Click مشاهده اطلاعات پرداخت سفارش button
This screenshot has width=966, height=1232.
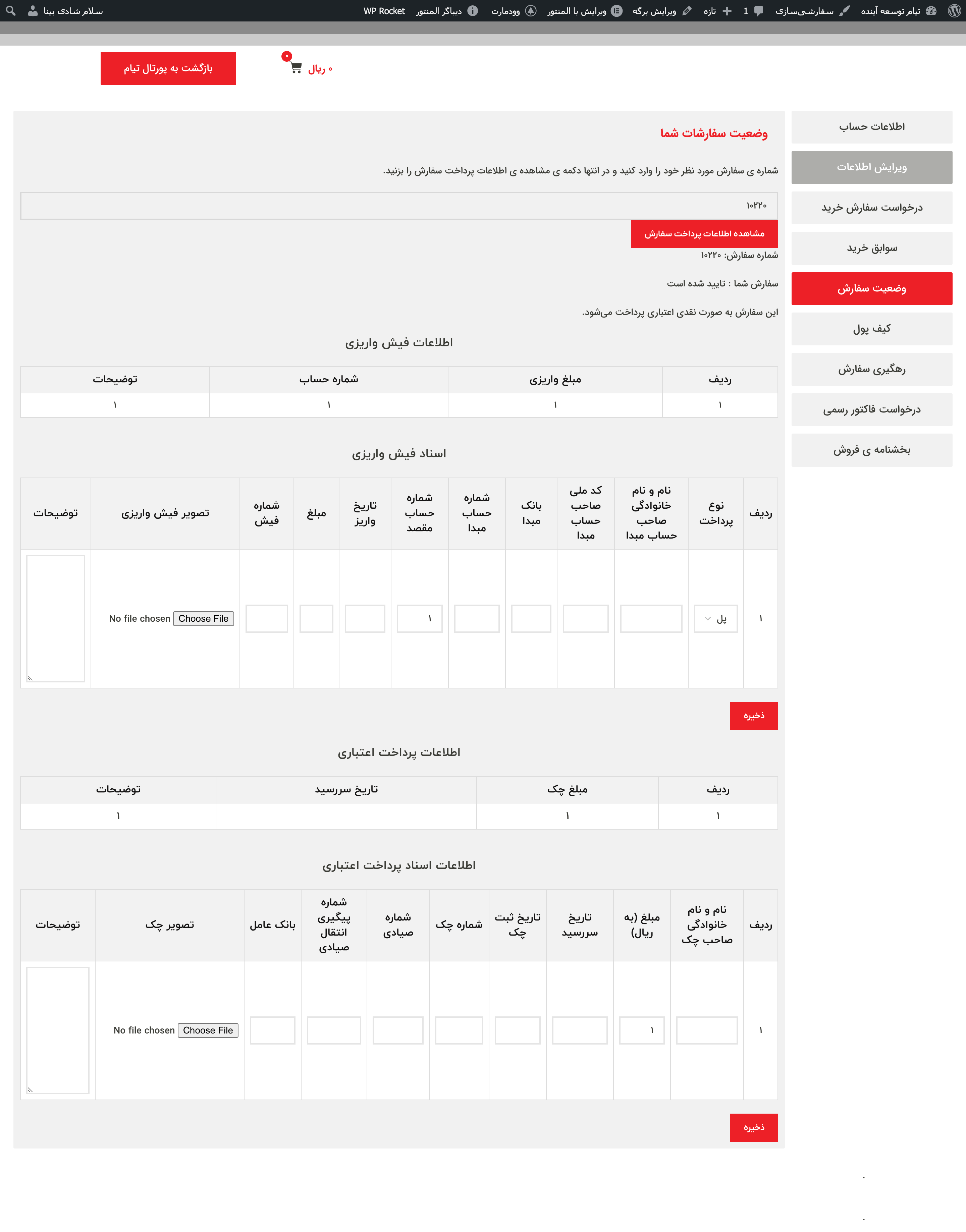click(704, 234)
